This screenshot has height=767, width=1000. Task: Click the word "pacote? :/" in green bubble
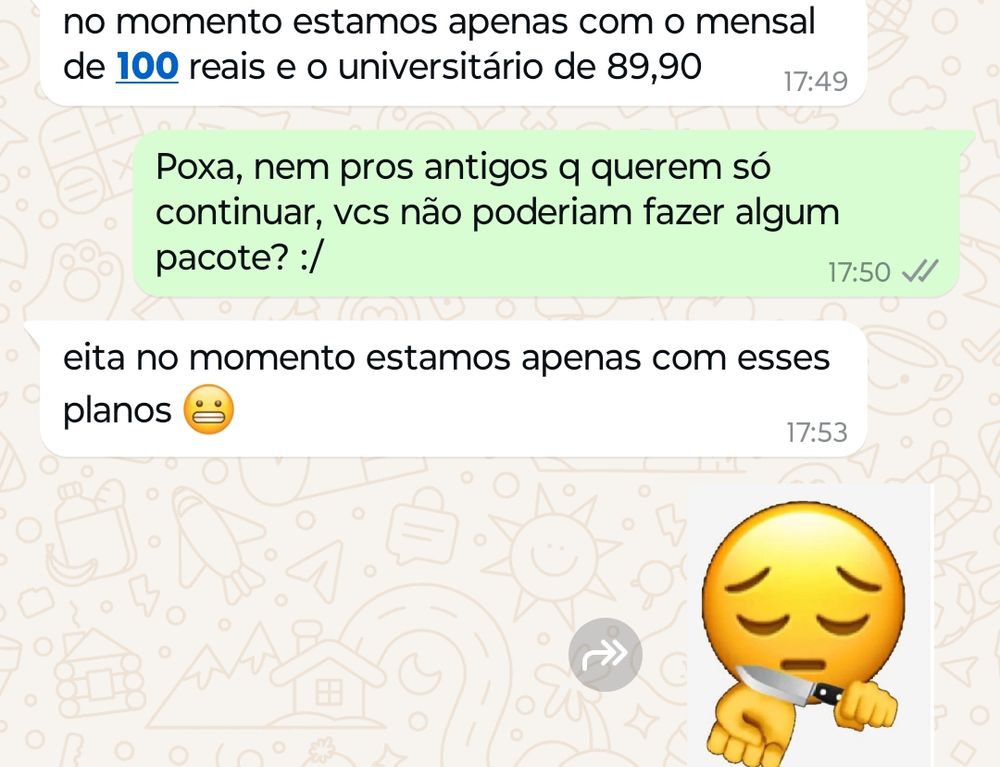(240, 258)
